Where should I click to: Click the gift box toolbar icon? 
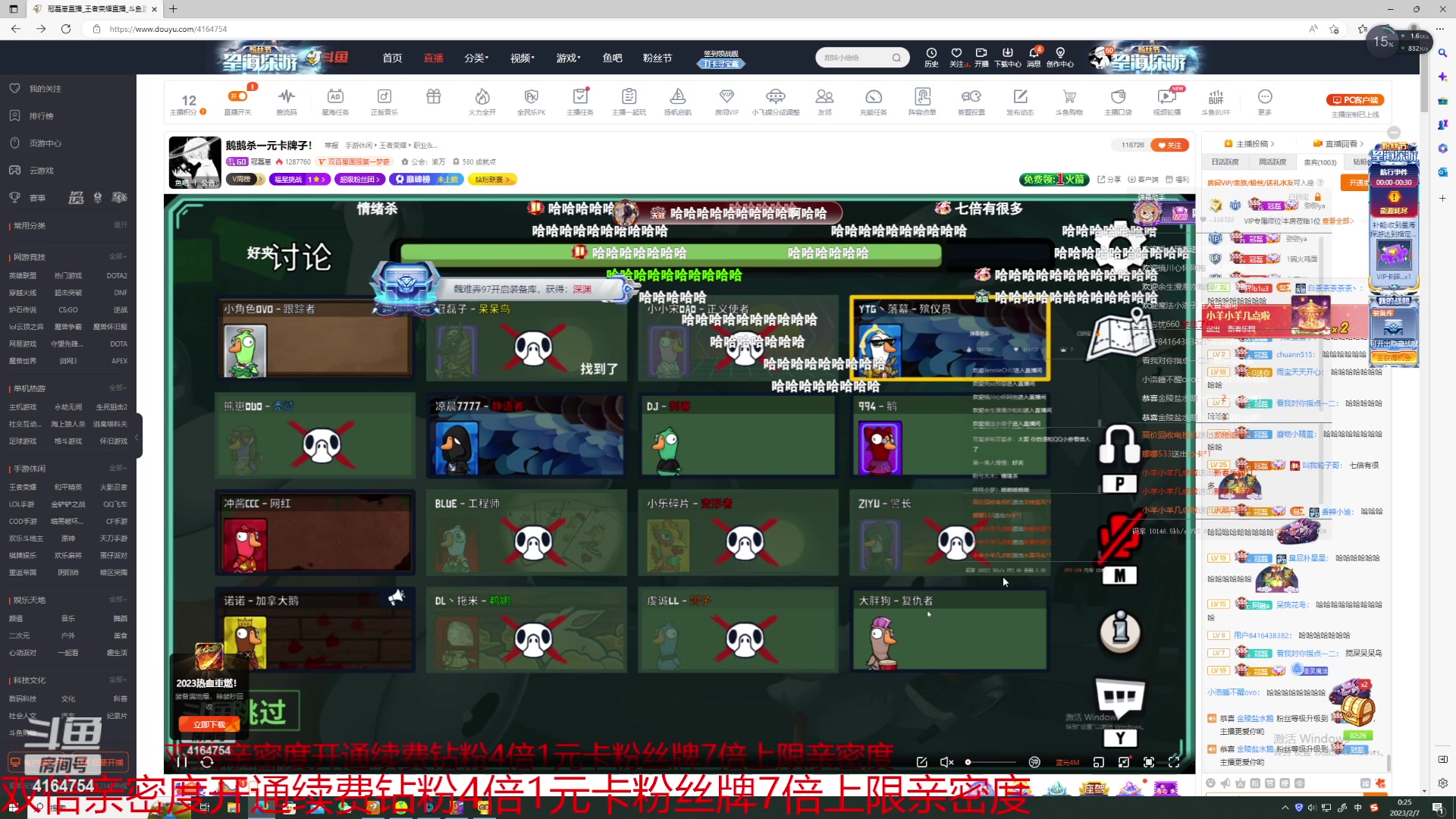coord(434,97)
